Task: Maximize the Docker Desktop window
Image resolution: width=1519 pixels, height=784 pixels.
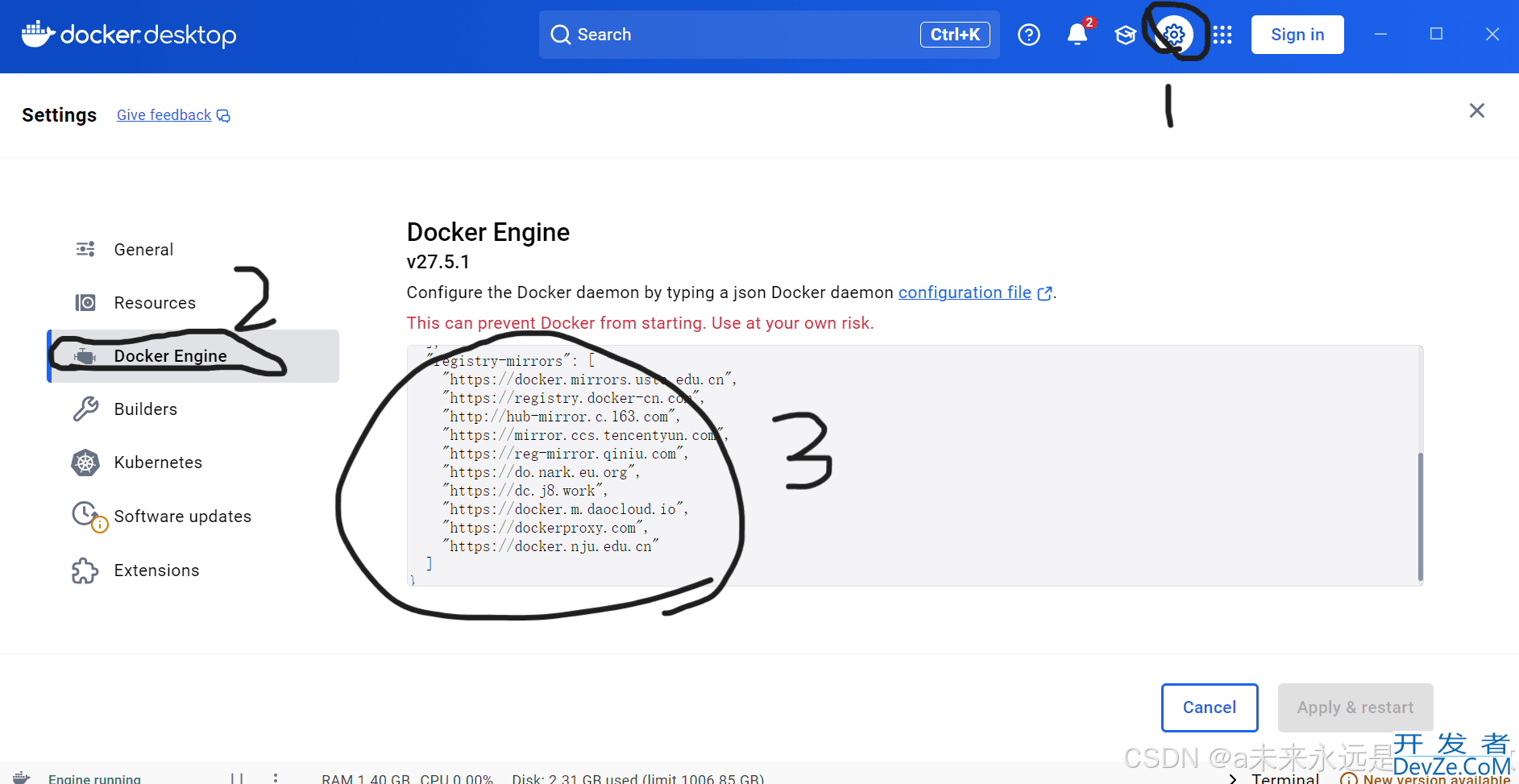Action: (1436, 34)
